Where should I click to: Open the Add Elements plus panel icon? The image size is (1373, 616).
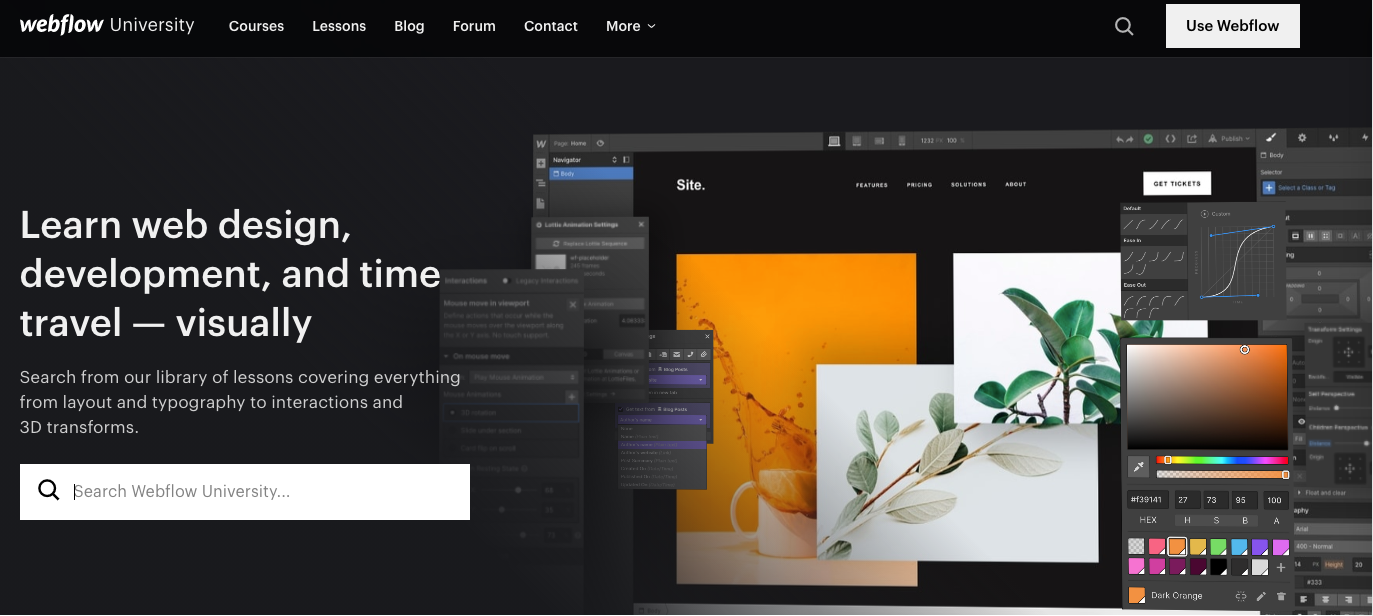tap(541, 163)
